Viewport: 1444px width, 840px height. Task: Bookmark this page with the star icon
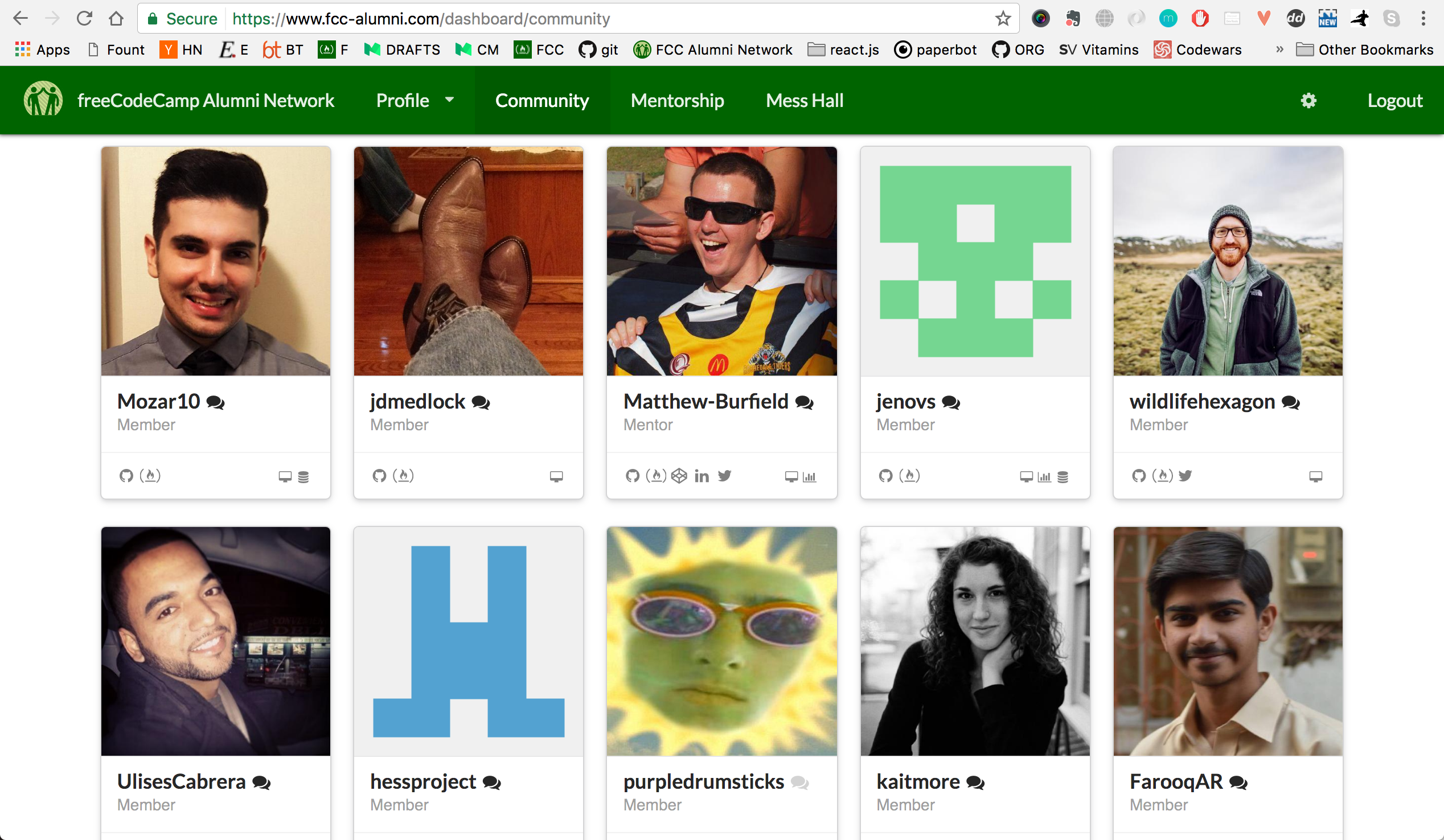(x=1003, y=19)
